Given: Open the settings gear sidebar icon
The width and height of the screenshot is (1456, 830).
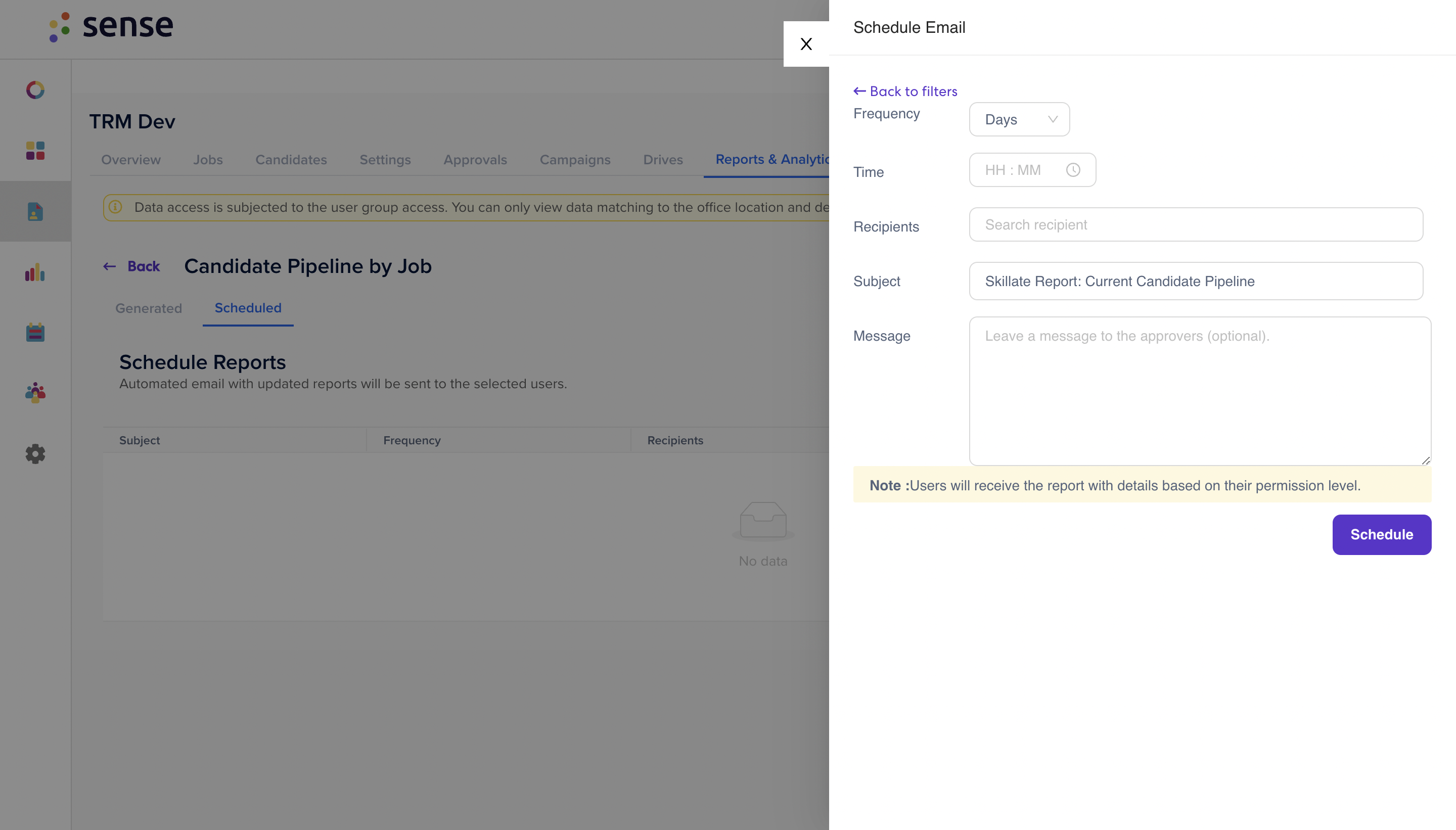Looking at the screenshot, I should coord(35,454).
